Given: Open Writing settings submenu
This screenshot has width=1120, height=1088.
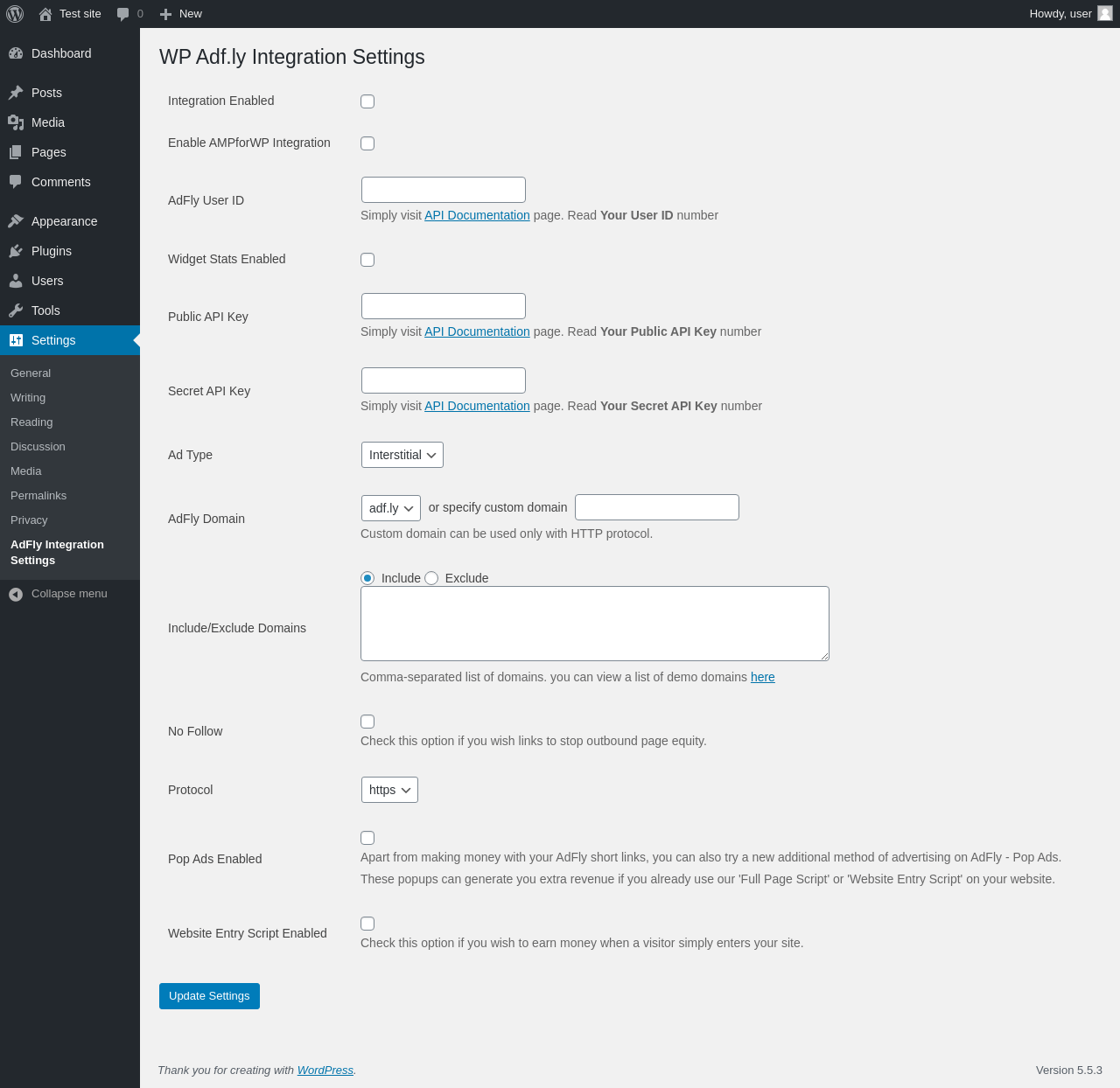Looking at the screenshot, I should click(x=28, y=398).
